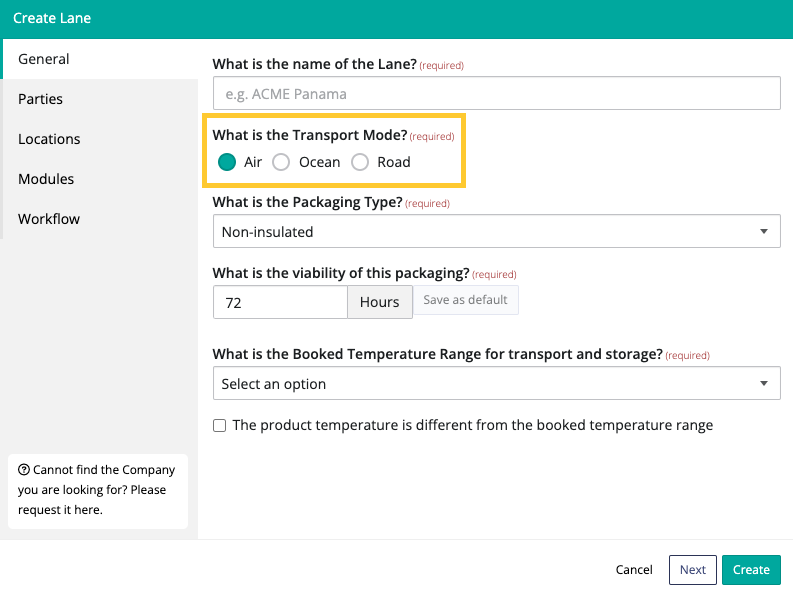This screenshot has height=593, width=793.
Task: Expand the Booked Temperature Range dropdown
Action: point(496,384)
